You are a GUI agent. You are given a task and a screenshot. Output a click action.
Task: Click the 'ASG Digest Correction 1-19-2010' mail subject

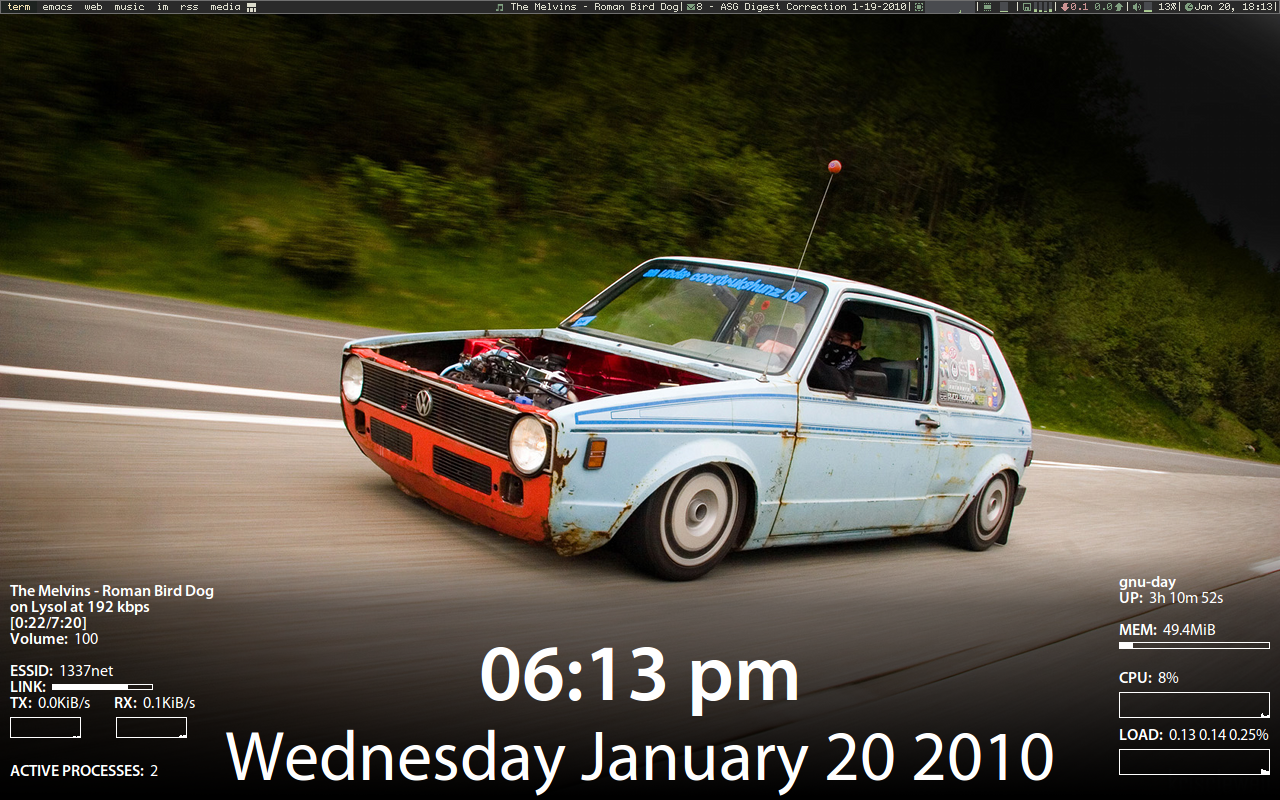click(813, 7)
